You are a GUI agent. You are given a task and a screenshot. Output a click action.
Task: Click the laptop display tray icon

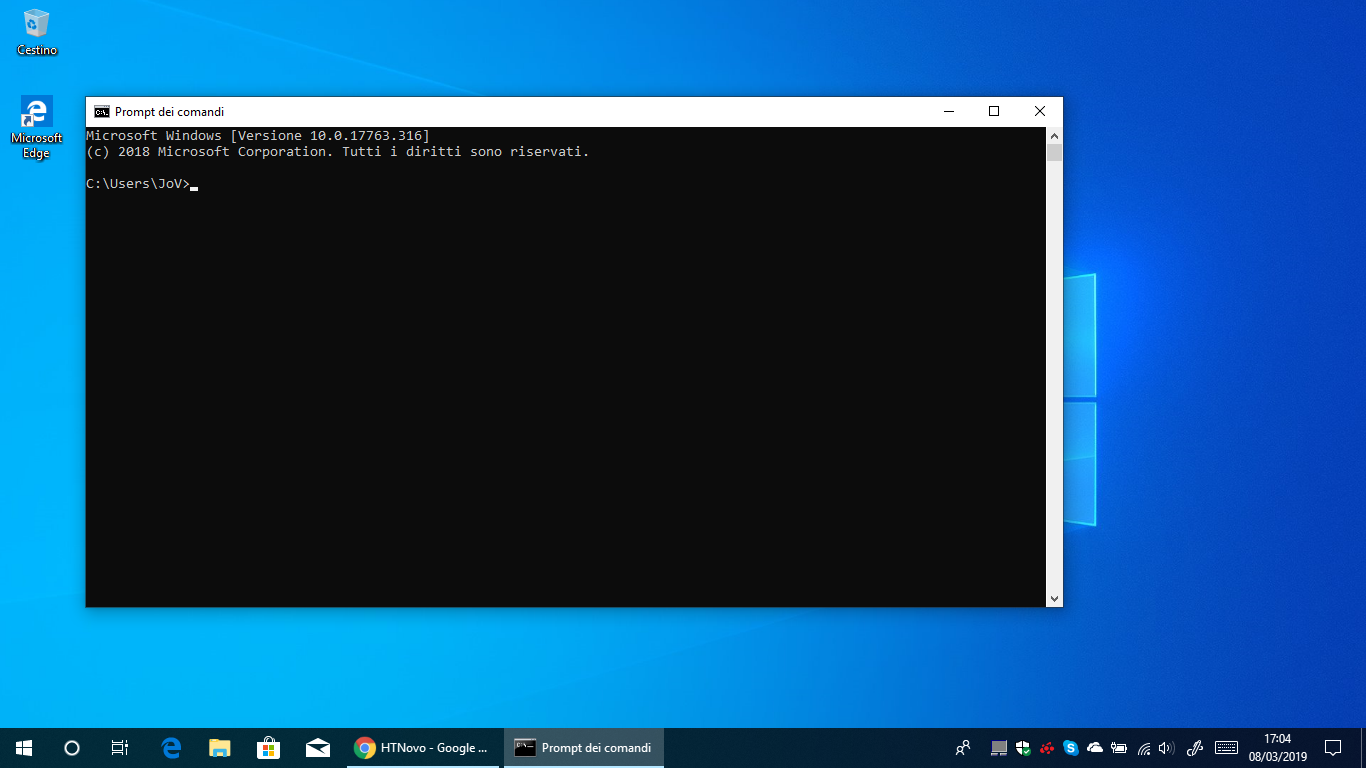[999, 748]
